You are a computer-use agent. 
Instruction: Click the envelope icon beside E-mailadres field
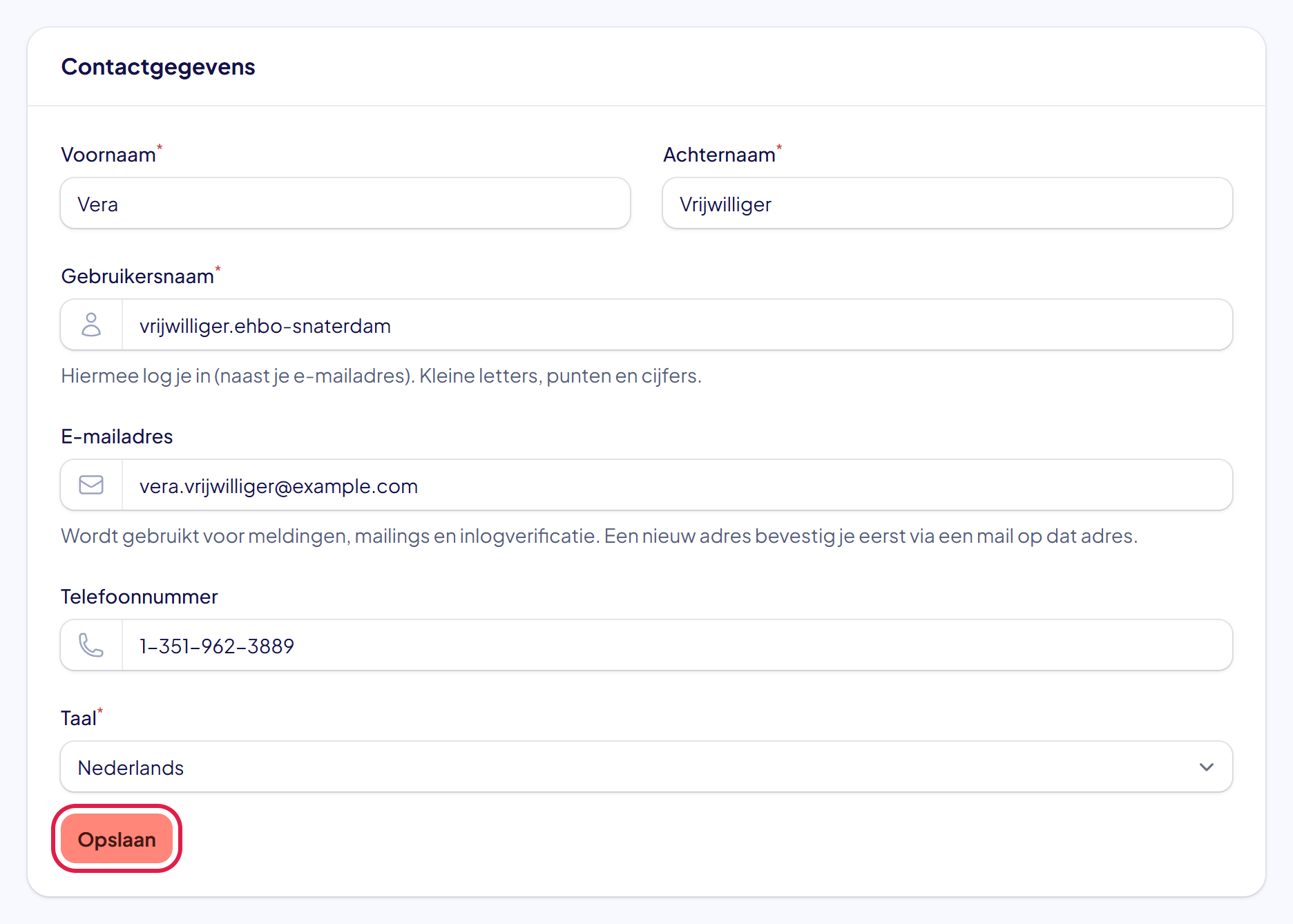(x=91, y=485)
